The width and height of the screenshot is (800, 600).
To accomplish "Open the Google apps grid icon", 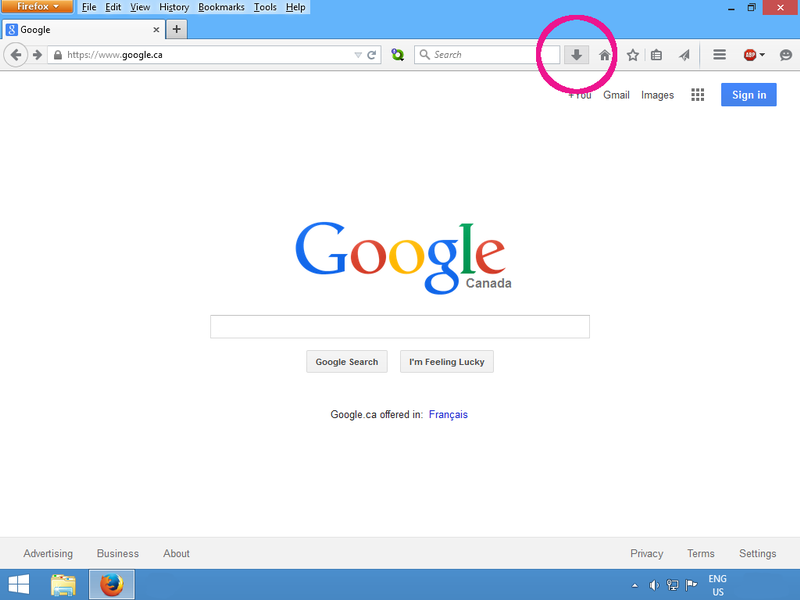I will tap(697, 95).
